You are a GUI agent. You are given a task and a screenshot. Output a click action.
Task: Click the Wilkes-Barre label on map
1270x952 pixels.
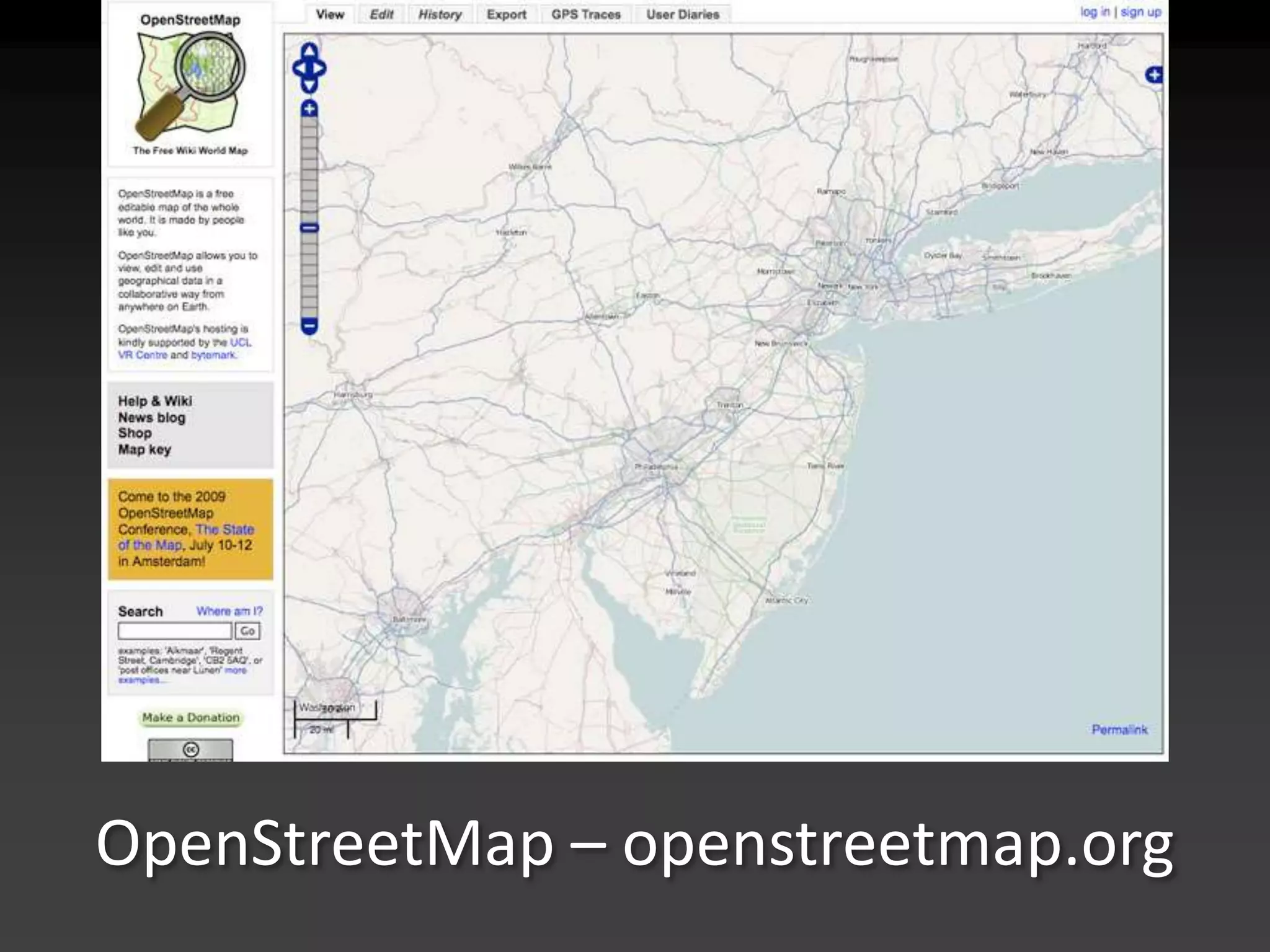point(530,167)
